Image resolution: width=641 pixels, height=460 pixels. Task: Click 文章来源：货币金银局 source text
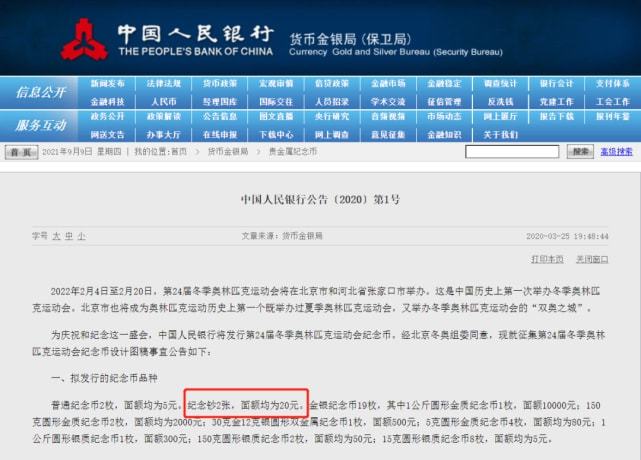coord(282,236)
